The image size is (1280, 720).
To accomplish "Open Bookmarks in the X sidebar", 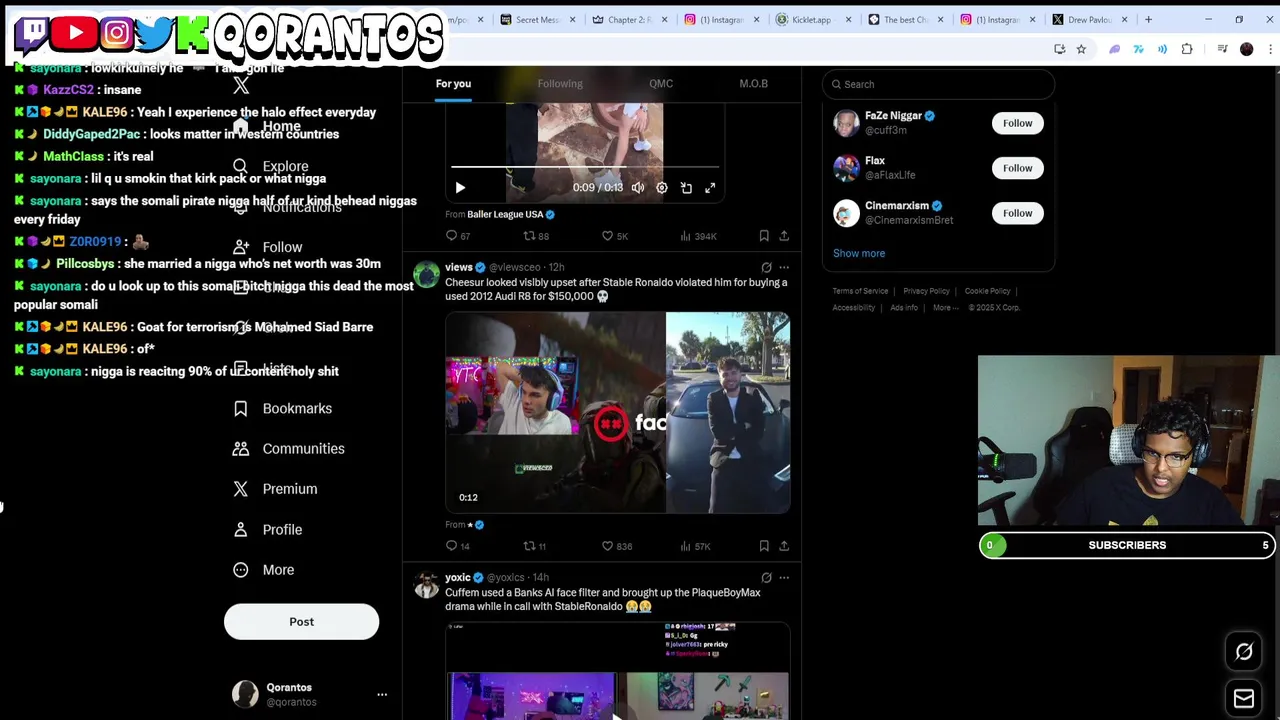I will (x=283, y=408).
